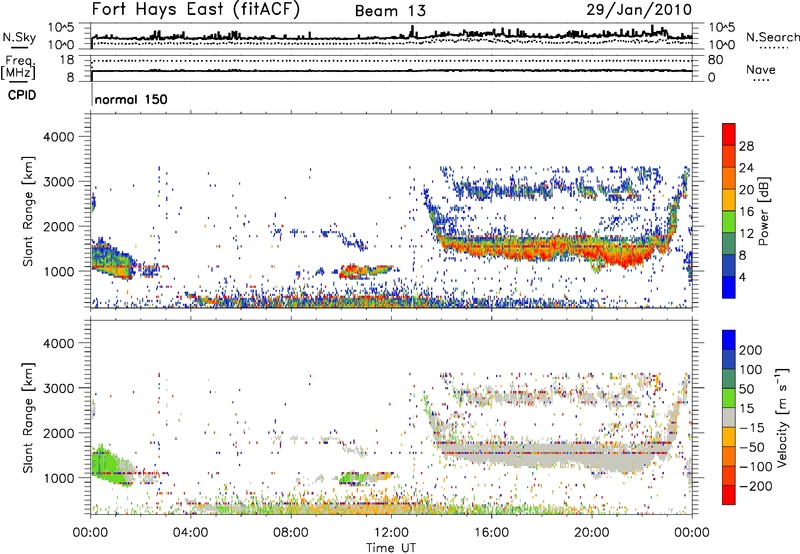Click the velocity panel "Slant Range [km]" axis title
800x554 pixels.
(x=28, y=418)
